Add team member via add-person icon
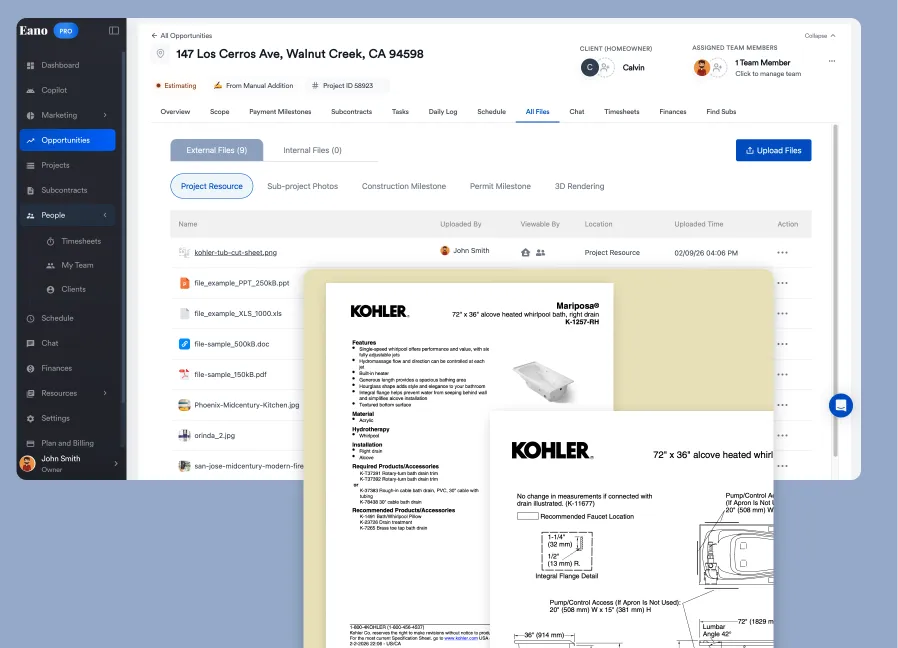Screen dimensions: 898x648 717,68
